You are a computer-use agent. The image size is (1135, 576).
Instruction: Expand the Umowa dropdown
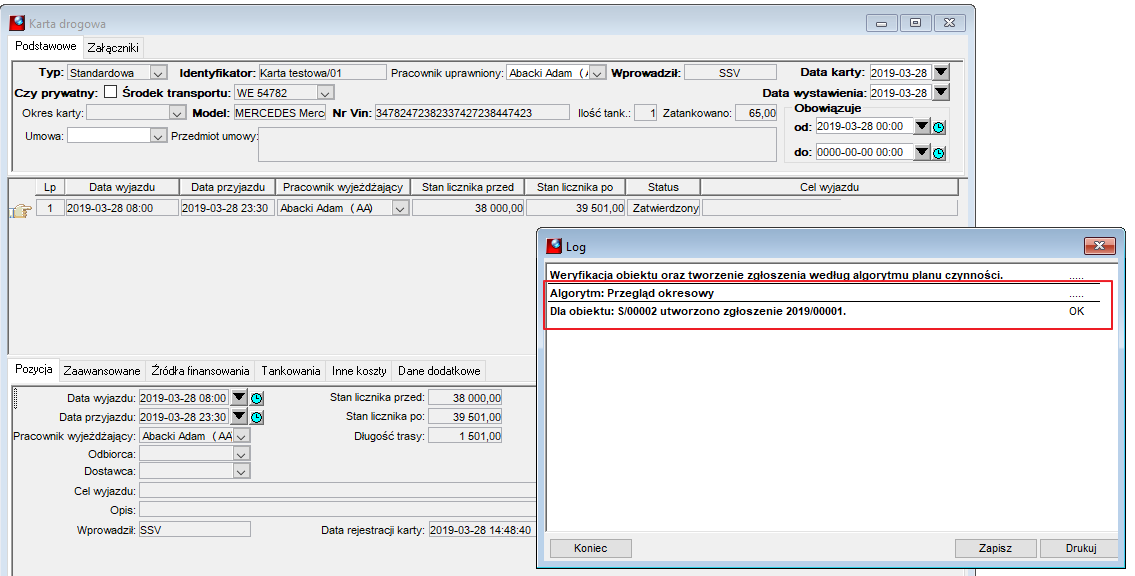pyautogui.click(x=159, y=136)
